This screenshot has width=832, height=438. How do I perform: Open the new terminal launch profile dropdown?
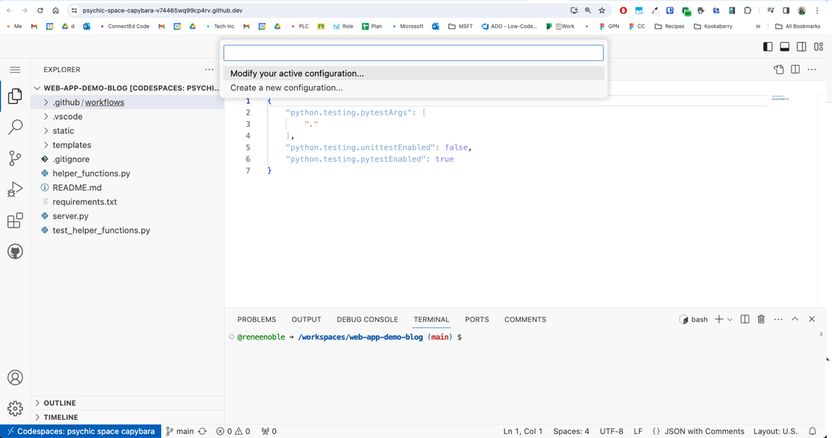pos(730,320)
